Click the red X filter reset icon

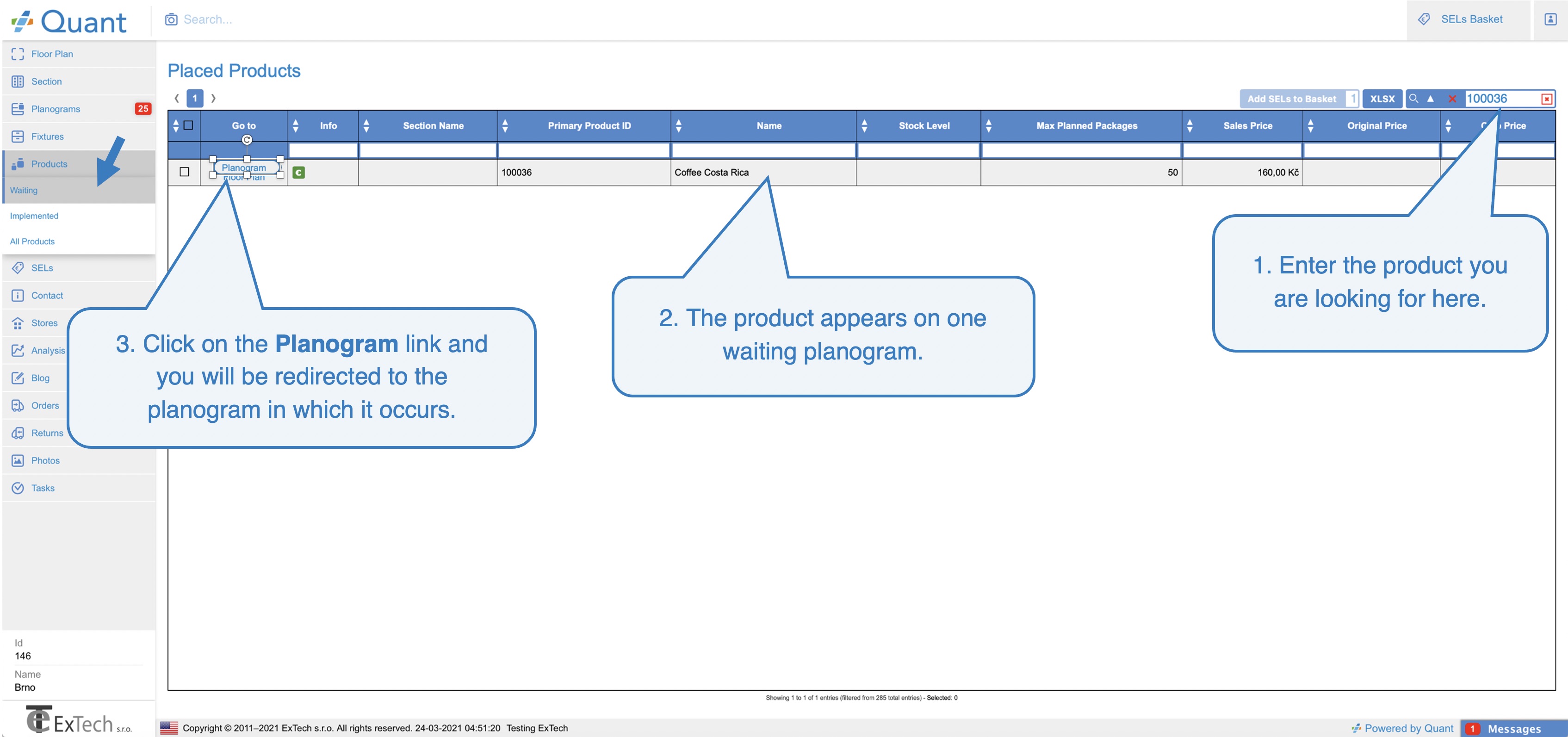pos(1452,99)
